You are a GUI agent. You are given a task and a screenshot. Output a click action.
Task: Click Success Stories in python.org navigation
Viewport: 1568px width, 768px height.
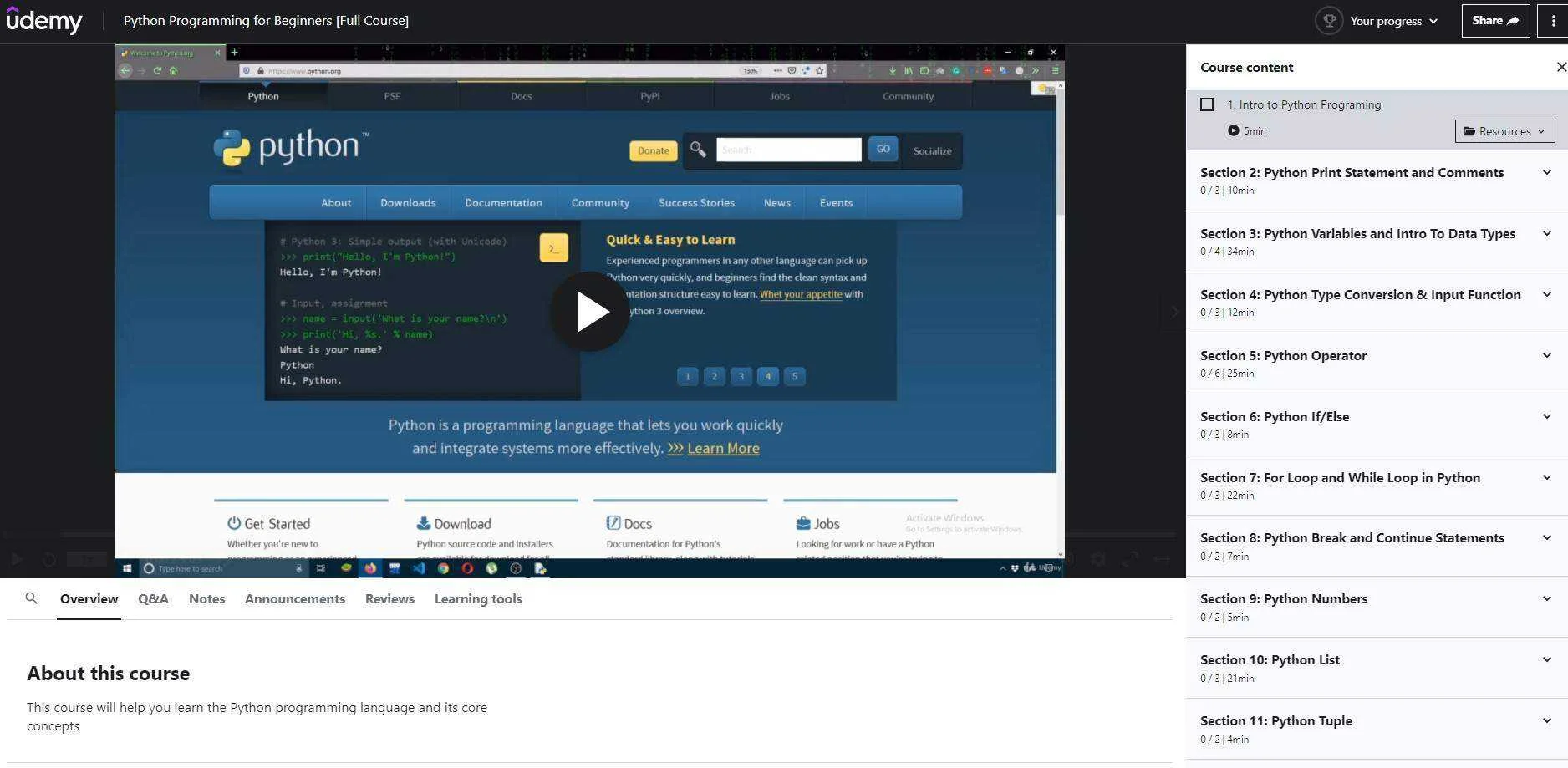tap(696, 202)
